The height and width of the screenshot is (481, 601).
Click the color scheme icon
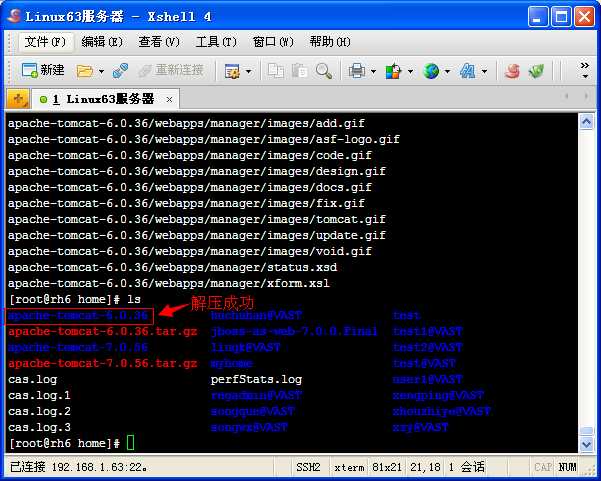[393, 71]
